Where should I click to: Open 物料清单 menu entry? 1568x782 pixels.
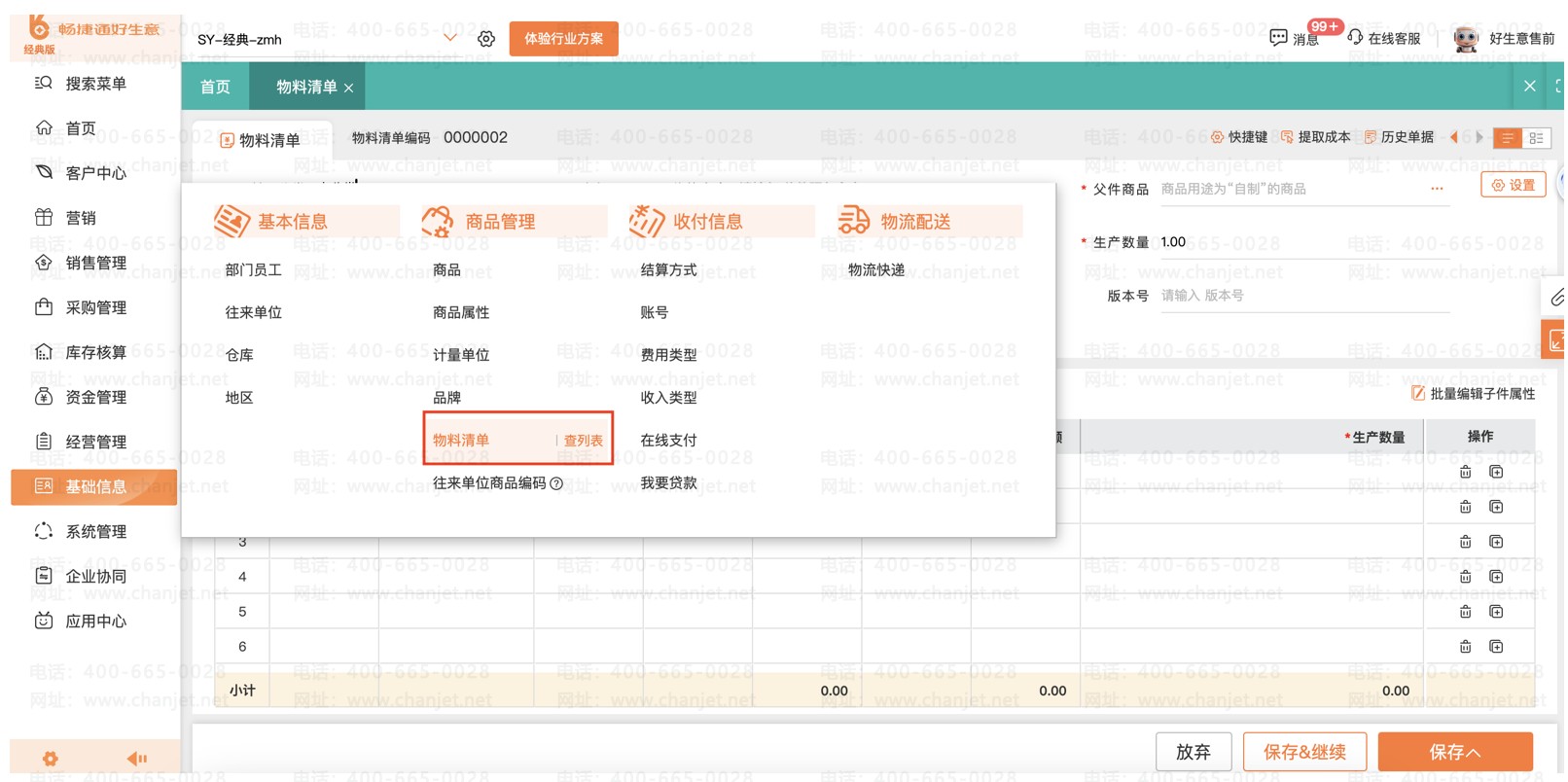click(461, 441)
